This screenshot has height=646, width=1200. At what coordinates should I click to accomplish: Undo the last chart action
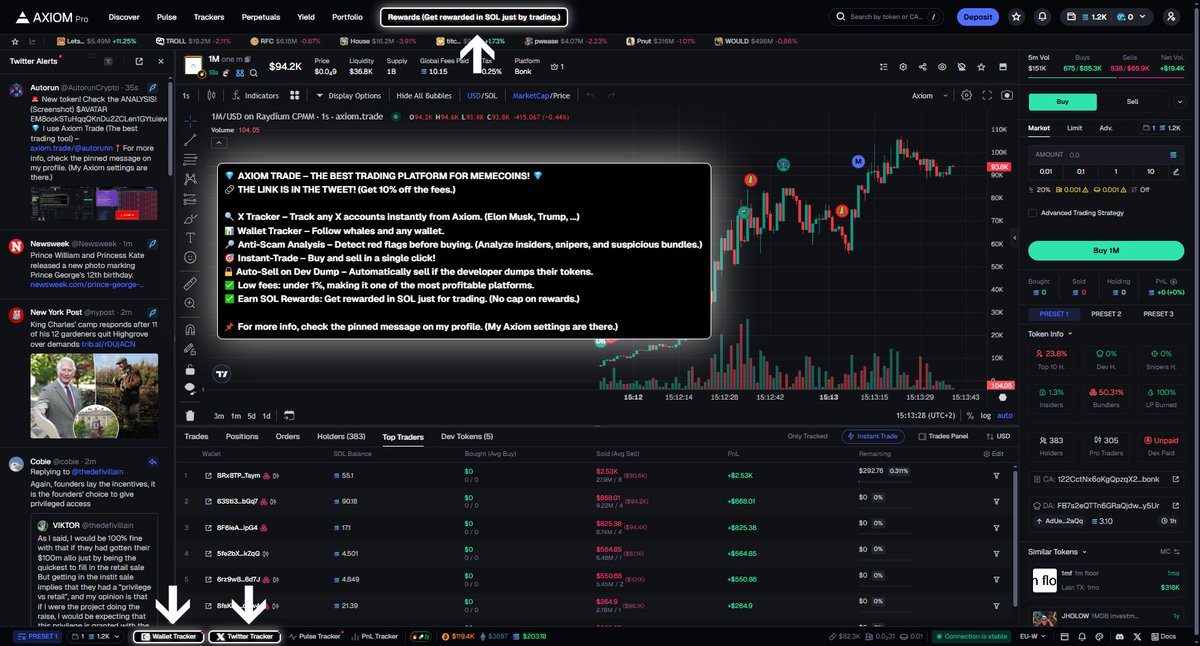tap(590, 96)
